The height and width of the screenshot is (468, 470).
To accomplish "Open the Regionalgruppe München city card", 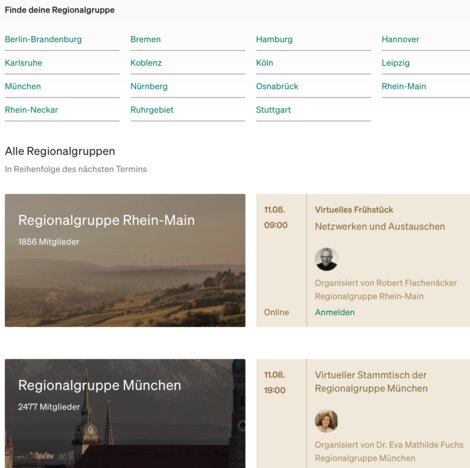I will (x=125, y=413).
